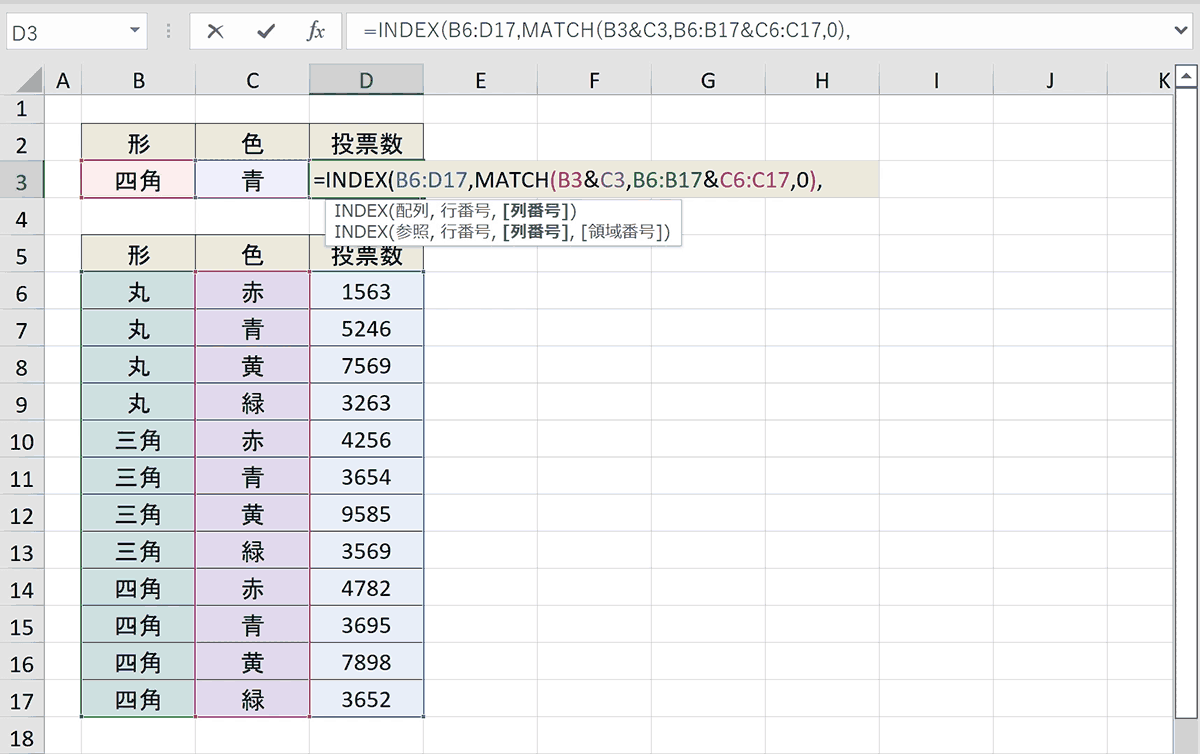Viewport: 1200px width, 754px height.
Task: Select column J header
Action: (1050, 80)
